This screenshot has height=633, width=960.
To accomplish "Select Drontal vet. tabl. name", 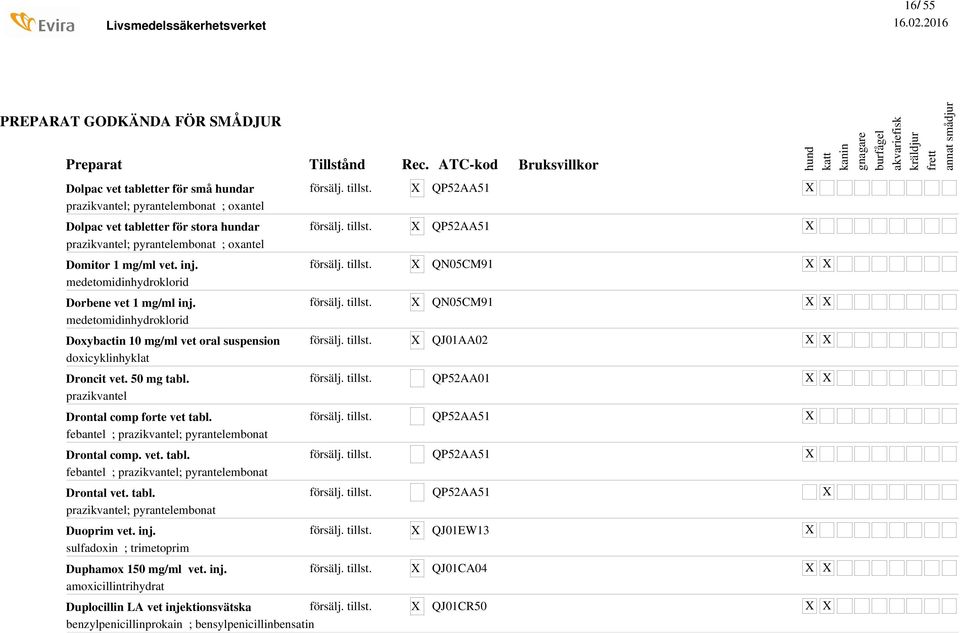I will coord(110,493).
